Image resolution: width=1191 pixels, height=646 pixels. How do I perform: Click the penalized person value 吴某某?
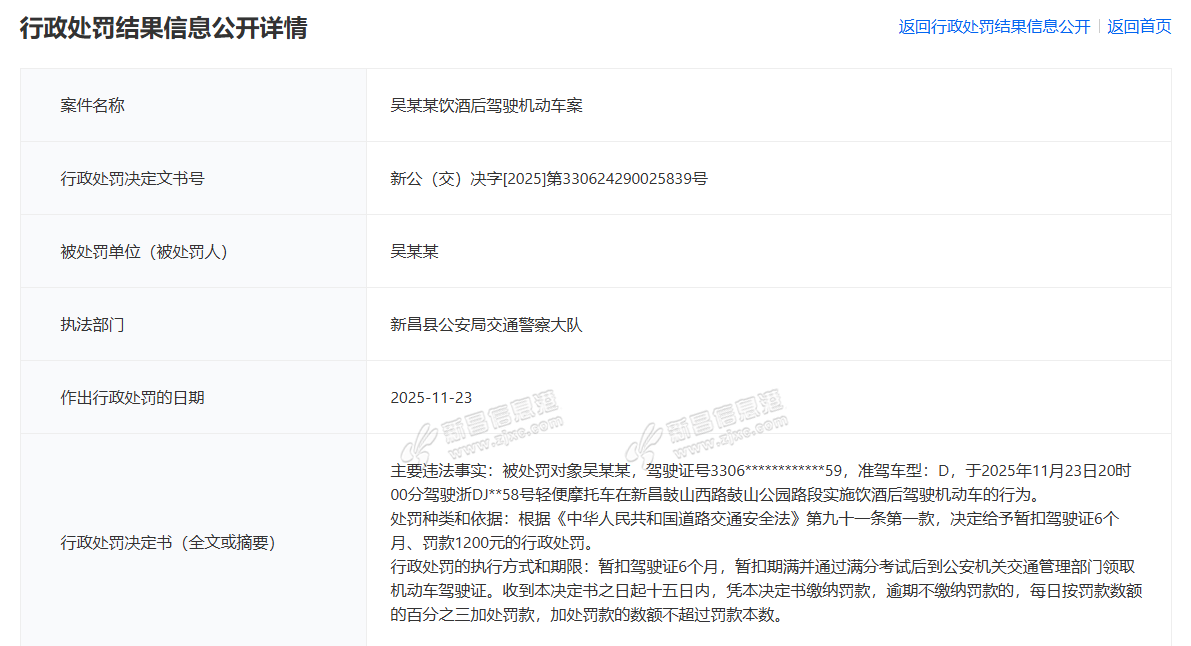pos(414,252)
